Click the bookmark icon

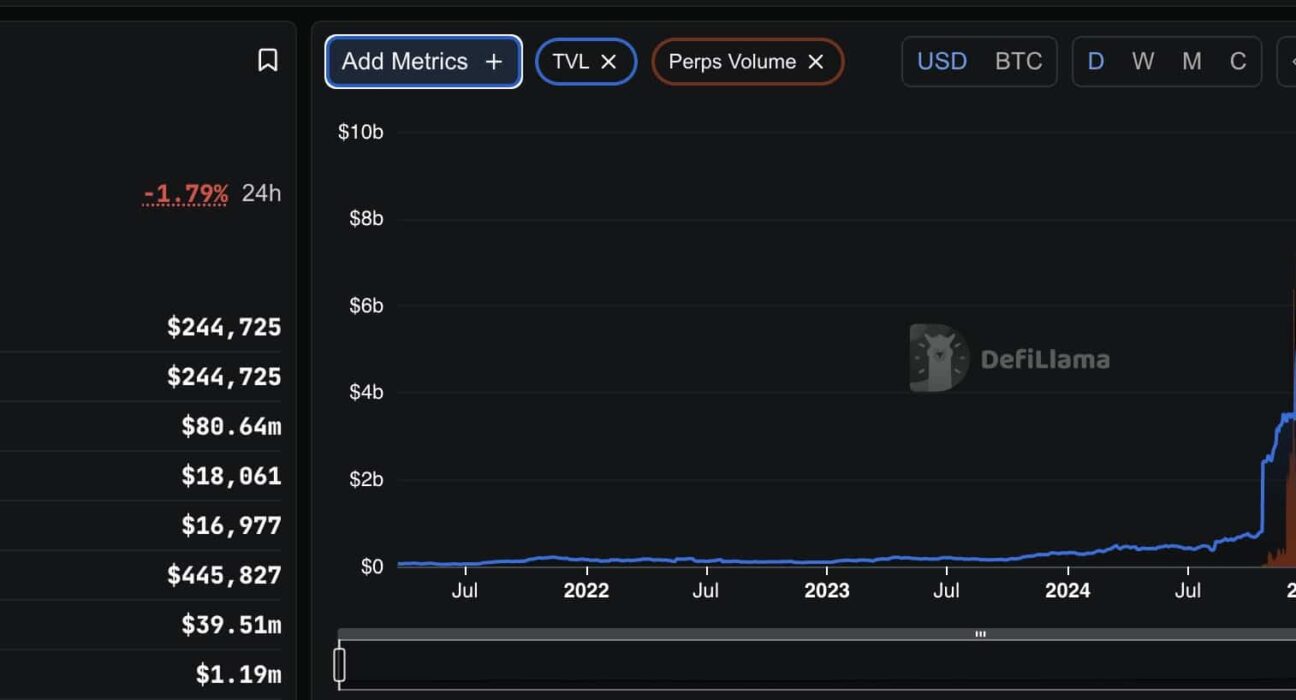pyautogui.click(x=267, y=60)
